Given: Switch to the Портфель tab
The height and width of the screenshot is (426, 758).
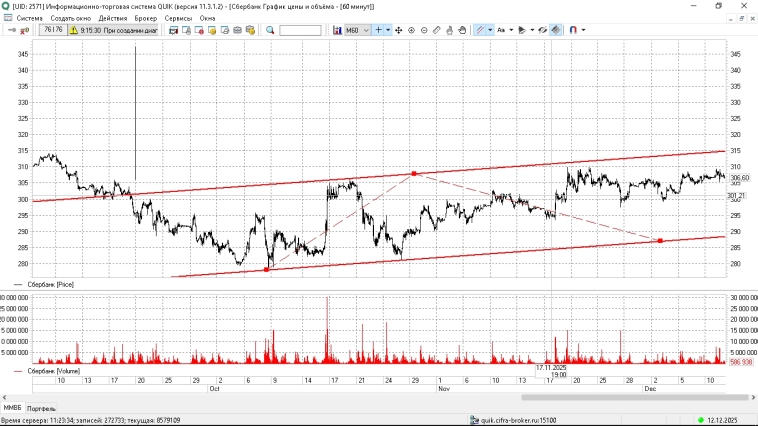Looking at the screenshot, I should (x=41, y=409).
